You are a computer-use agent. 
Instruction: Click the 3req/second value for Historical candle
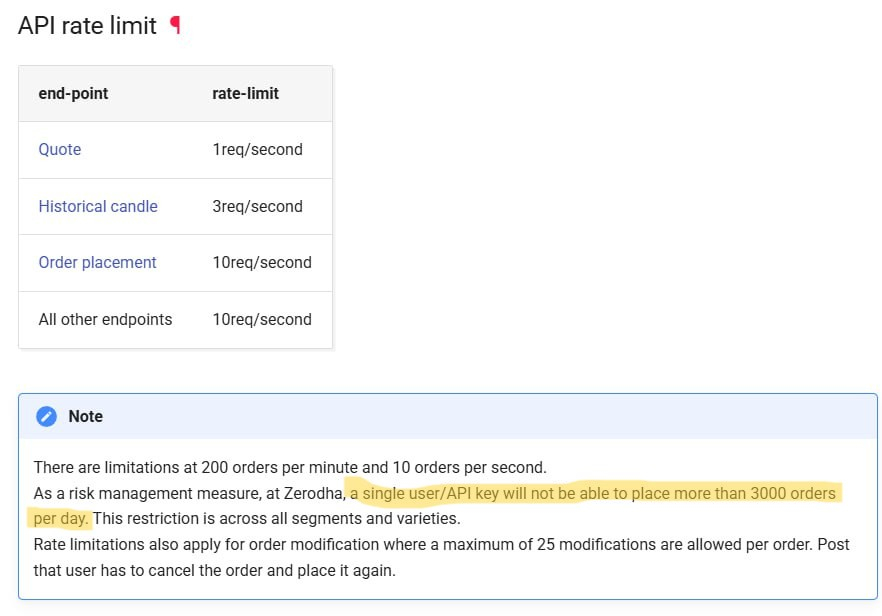[x=257, y=206]
